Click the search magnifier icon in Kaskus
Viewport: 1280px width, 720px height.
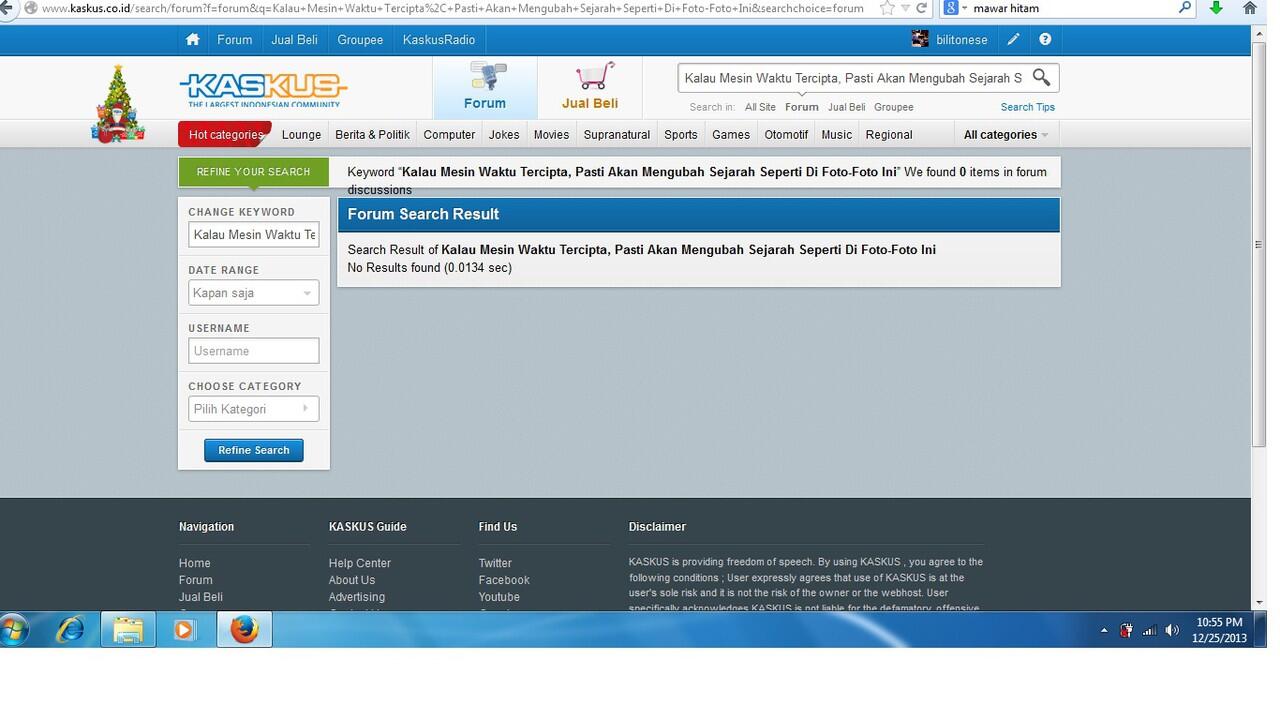[1041, 77]
